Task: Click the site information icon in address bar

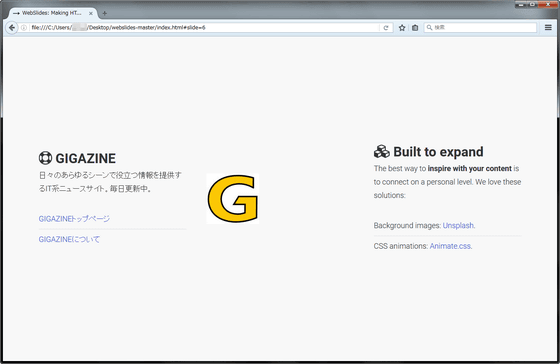Action: pos(24,28)
